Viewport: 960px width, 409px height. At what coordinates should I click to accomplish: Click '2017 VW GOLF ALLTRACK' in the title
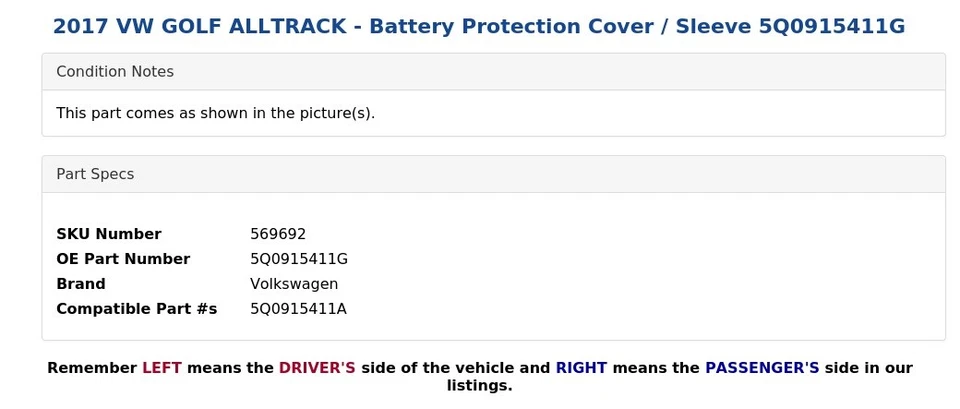pyautogui.click(x=198, y=27)
